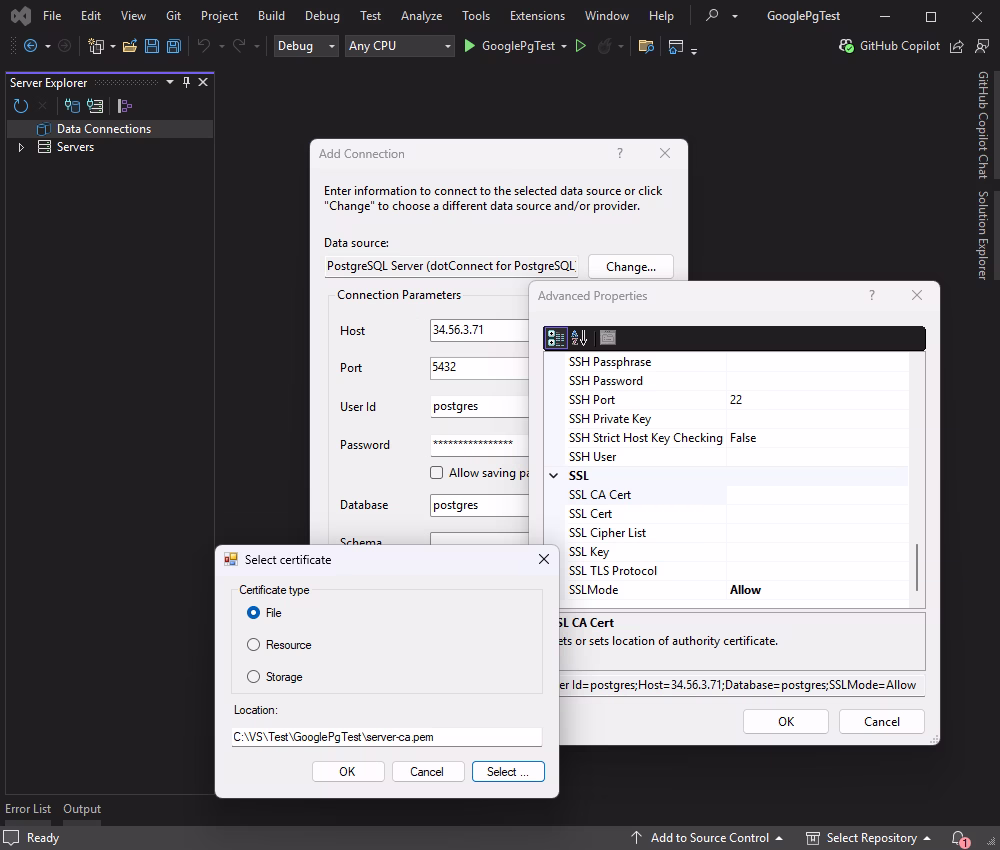
Task: Select the File certificate type
Action: pos(254,613)
